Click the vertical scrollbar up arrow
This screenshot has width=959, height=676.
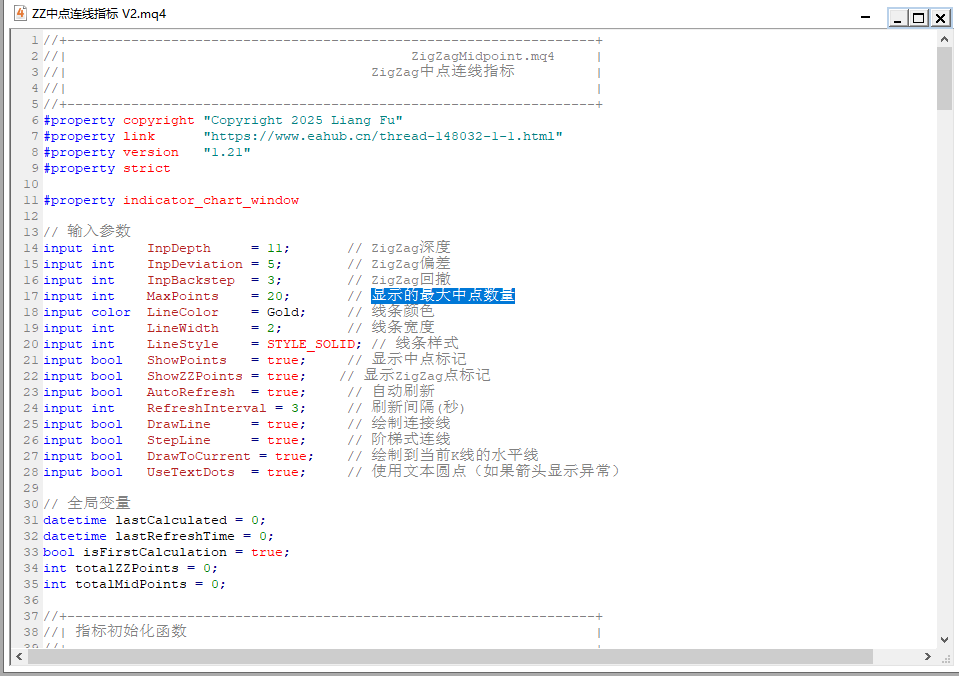[x=944, y=39]
